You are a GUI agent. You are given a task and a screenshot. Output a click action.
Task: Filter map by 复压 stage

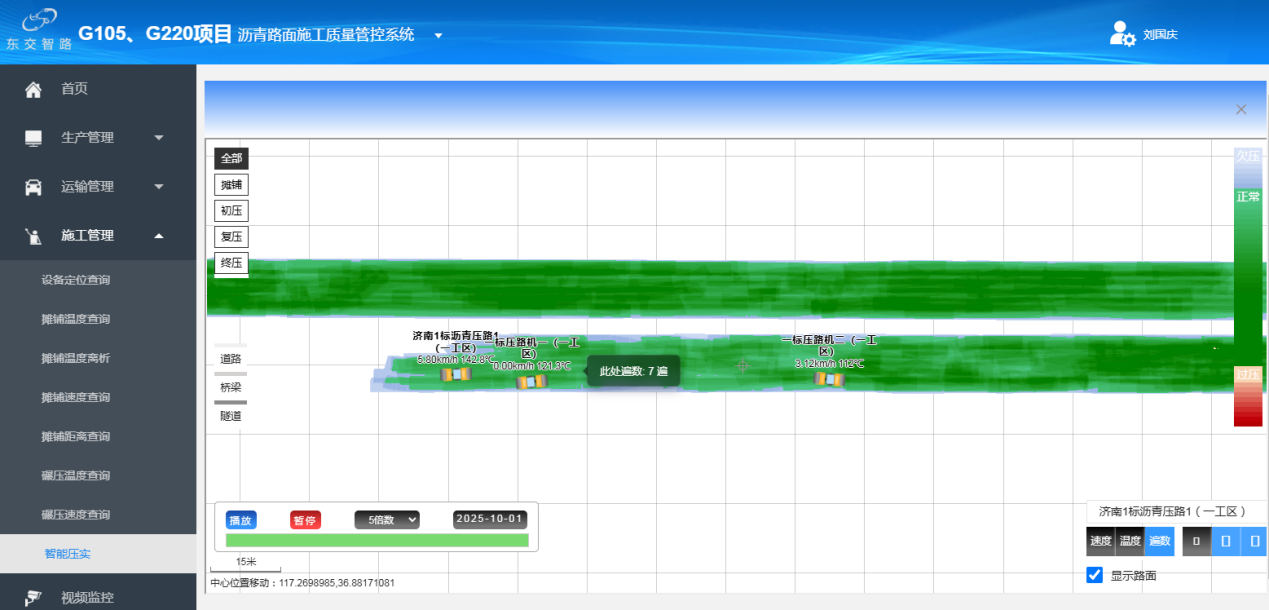[x=231, y=237]
